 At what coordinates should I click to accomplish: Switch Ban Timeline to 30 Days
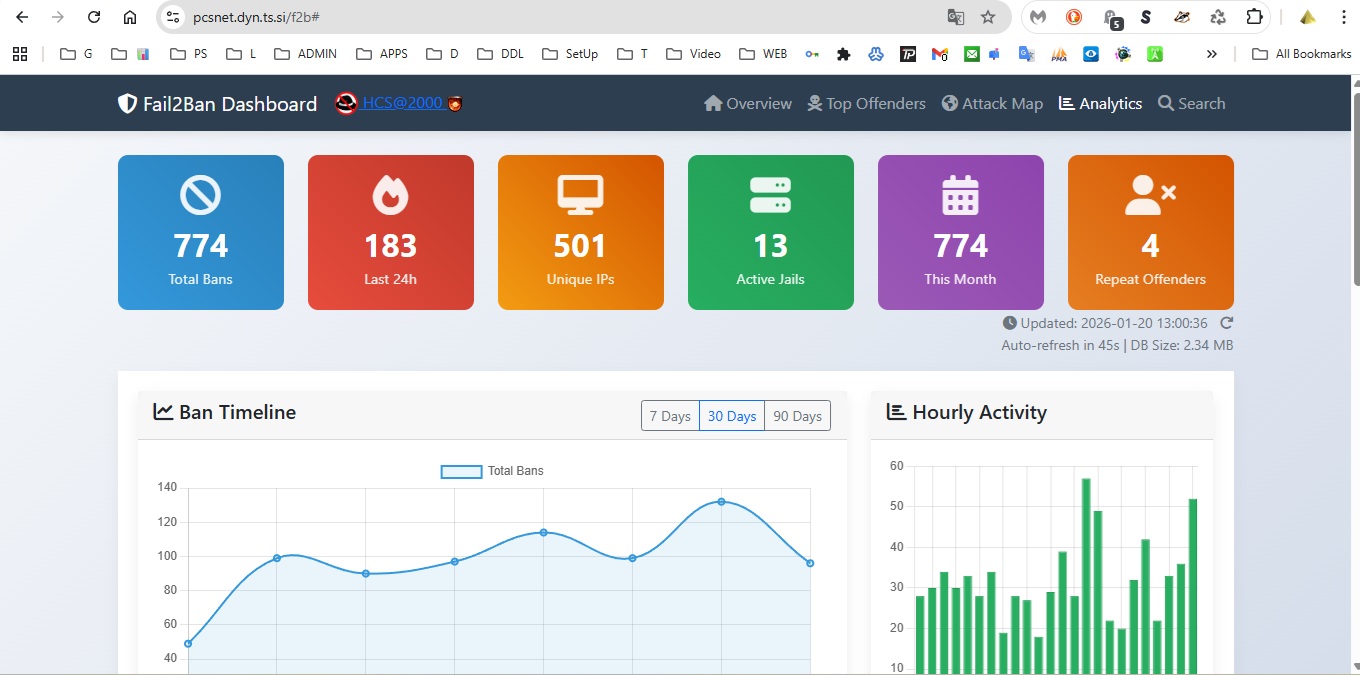coord(732,416)
